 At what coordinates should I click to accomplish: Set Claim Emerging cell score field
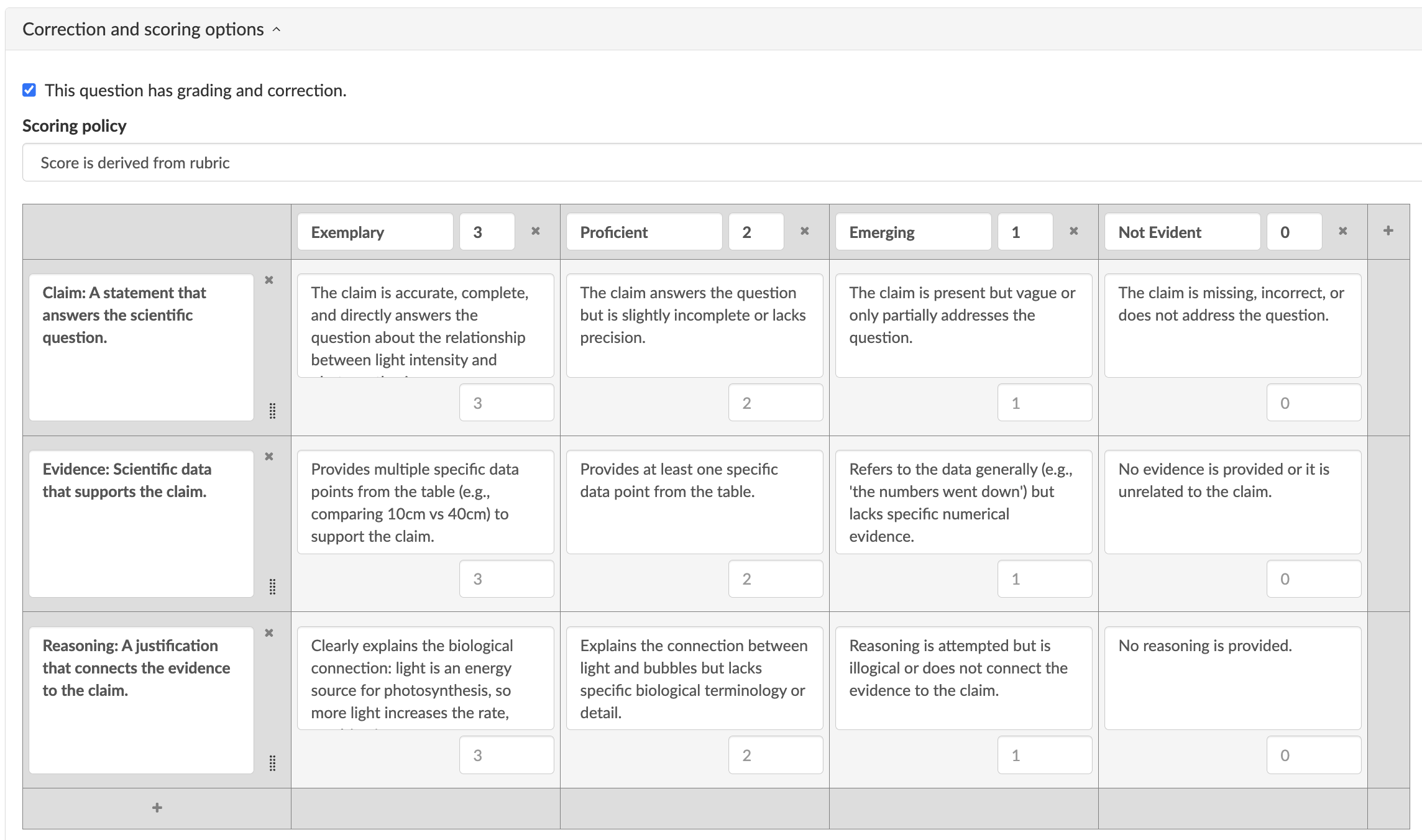(x=1045, y=403)
